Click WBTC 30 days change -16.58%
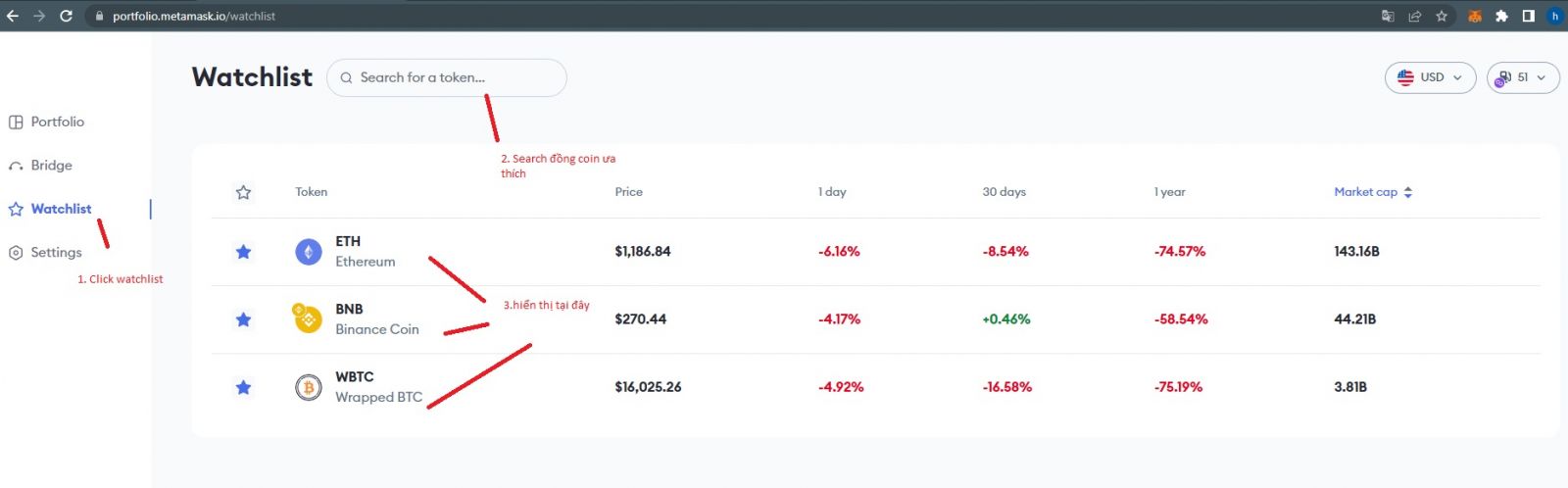Viewport: 1568px width, 488px height. 1007,387
